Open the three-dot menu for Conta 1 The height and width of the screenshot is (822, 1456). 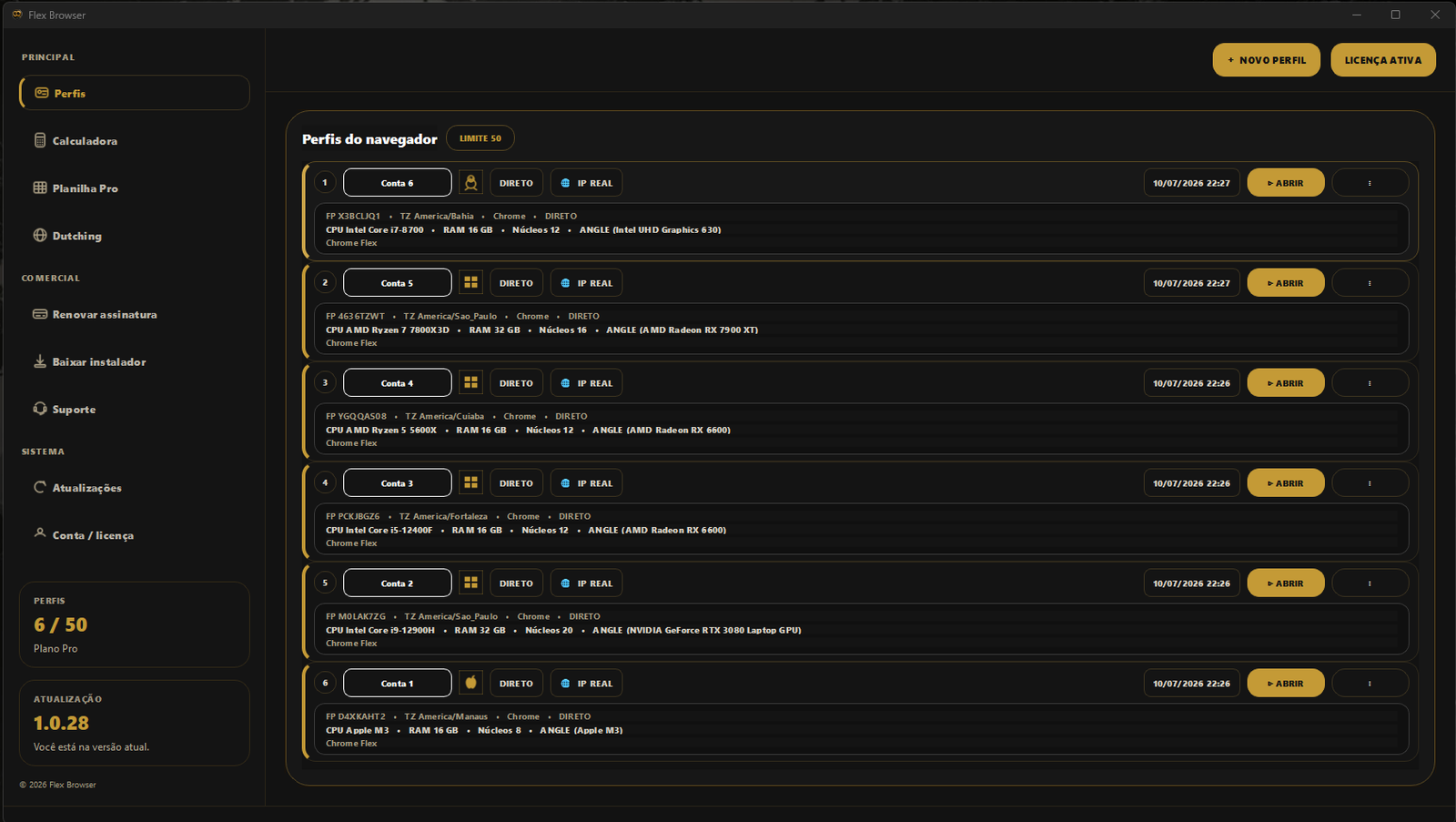pos(1370,684)
